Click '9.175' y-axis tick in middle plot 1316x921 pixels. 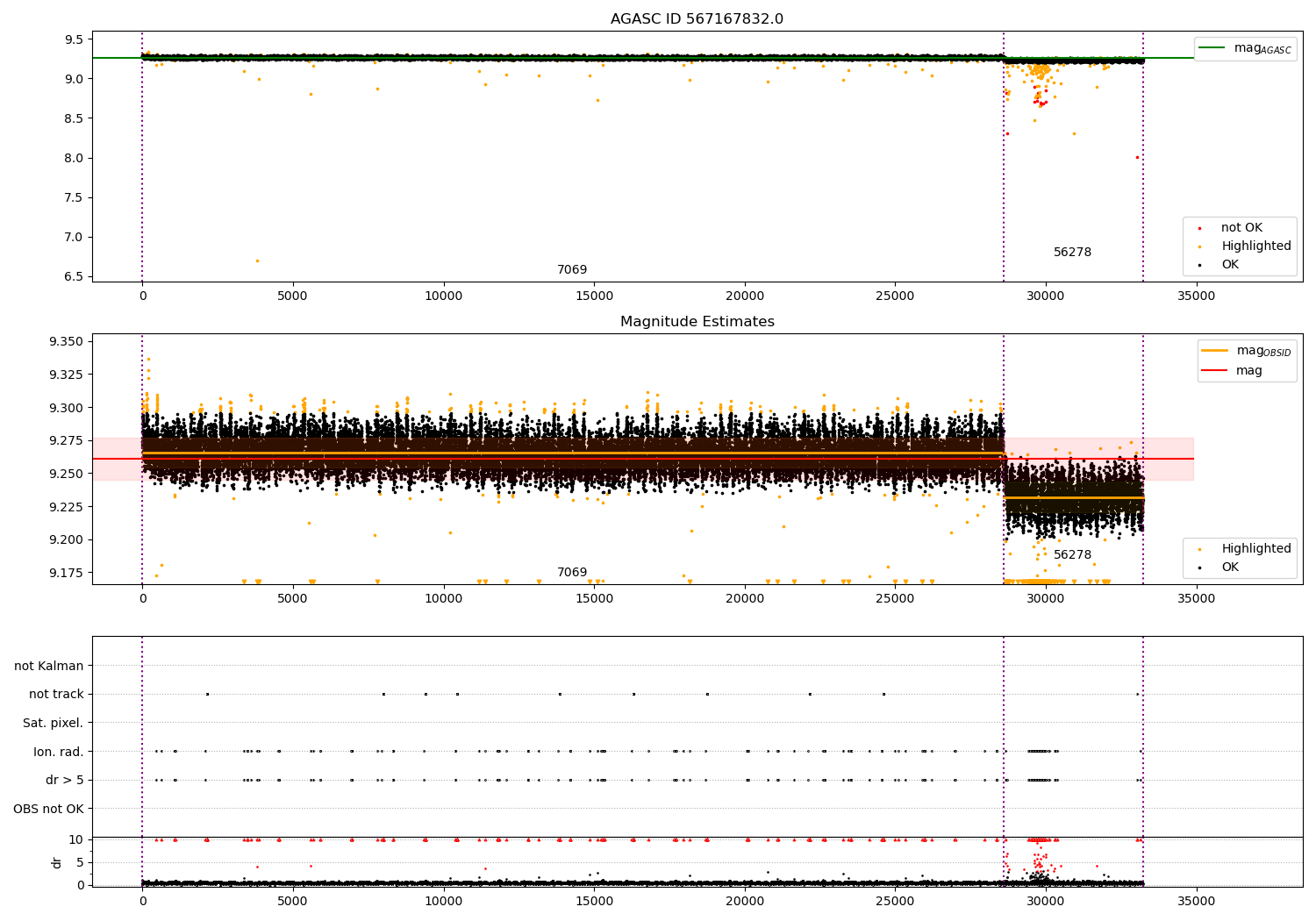(67, 573)
